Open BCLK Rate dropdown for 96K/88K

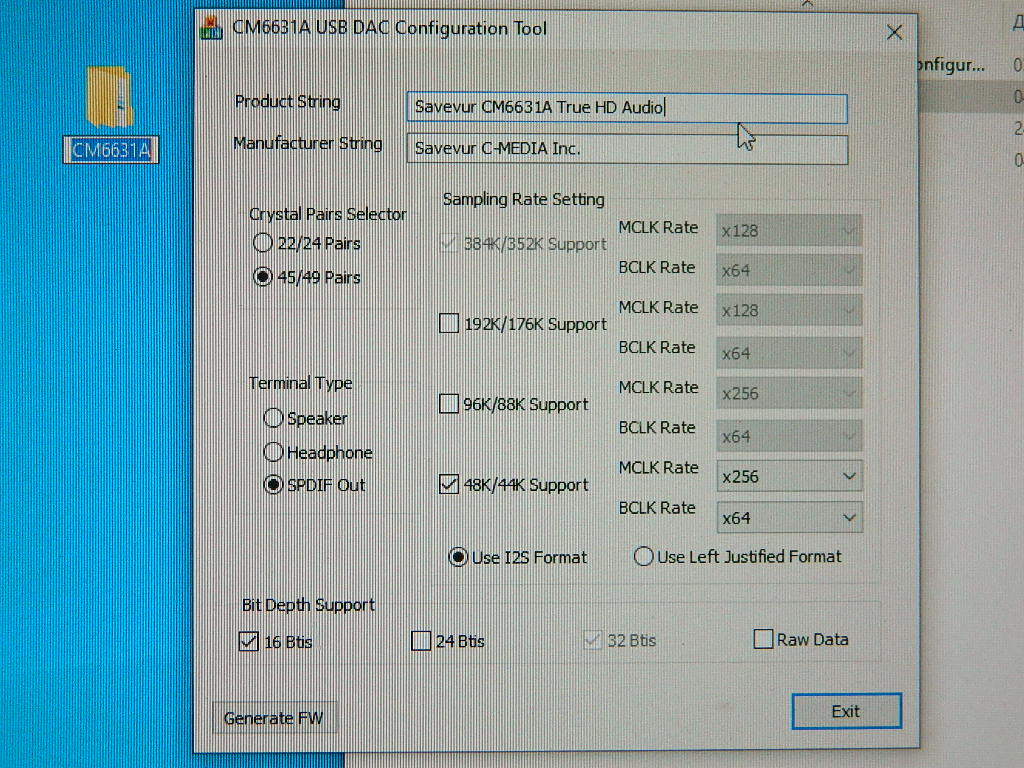point(789,436)
